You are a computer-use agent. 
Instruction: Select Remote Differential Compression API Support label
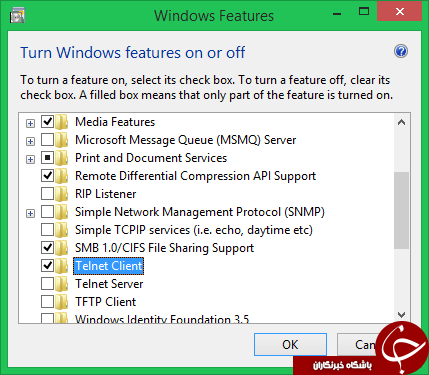[x=196, y=176]
